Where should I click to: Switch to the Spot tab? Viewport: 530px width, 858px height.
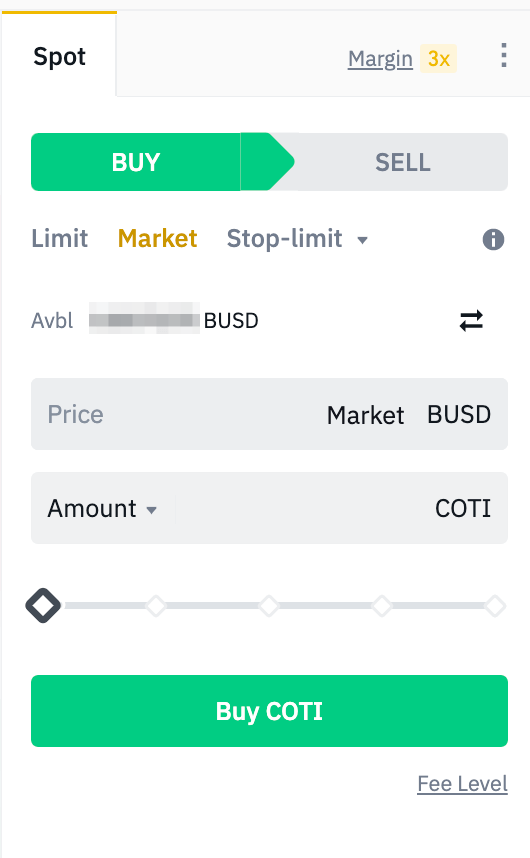pyautogui.click(x=59, y=56)
